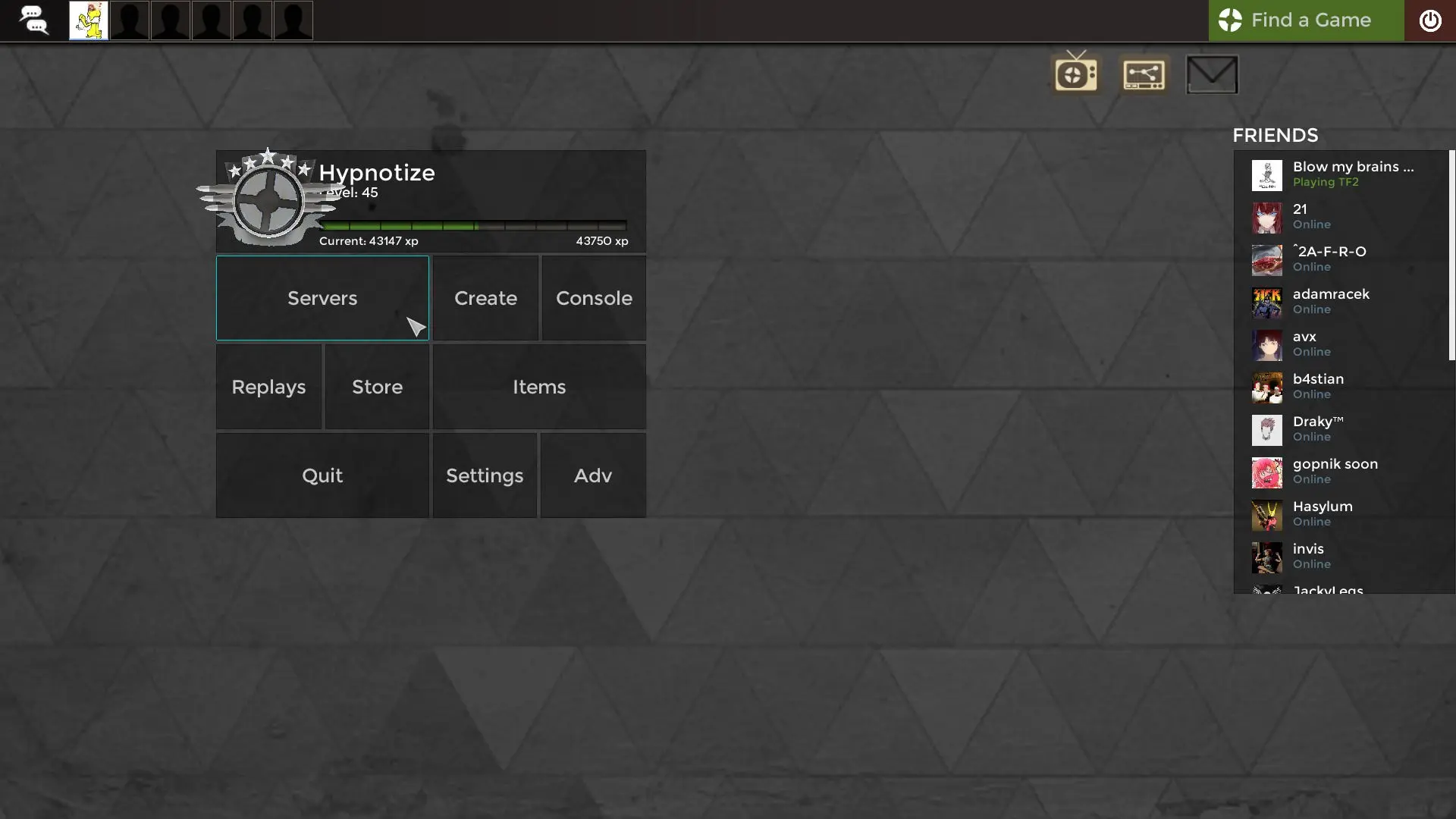This screenshot has height=819, width=1456.
Task: Click the first empty party slot silhouette
Action: click(130, 20)
